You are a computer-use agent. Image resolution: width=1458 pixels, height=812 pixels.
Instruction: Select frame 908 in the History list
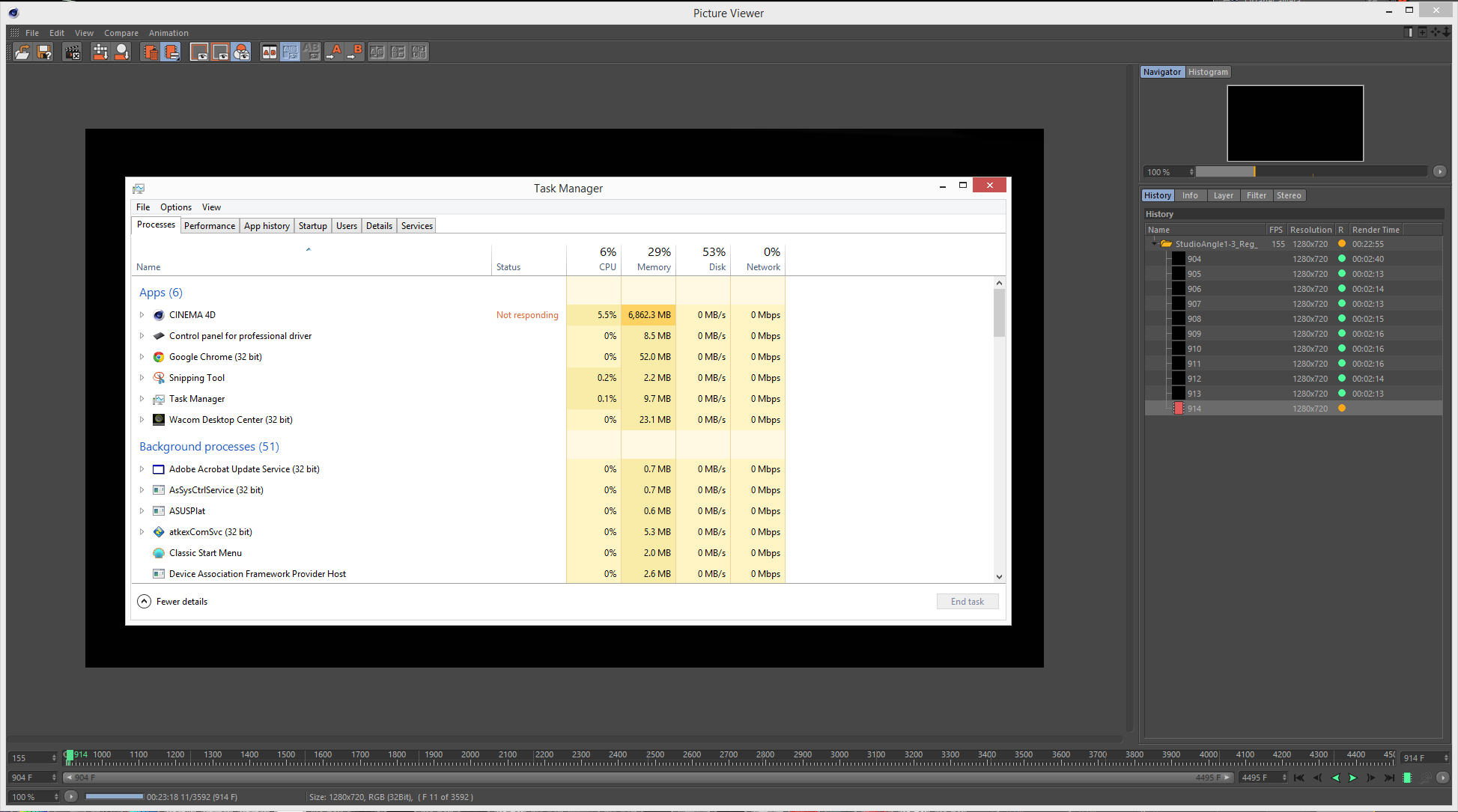(x=1194, y=319)
